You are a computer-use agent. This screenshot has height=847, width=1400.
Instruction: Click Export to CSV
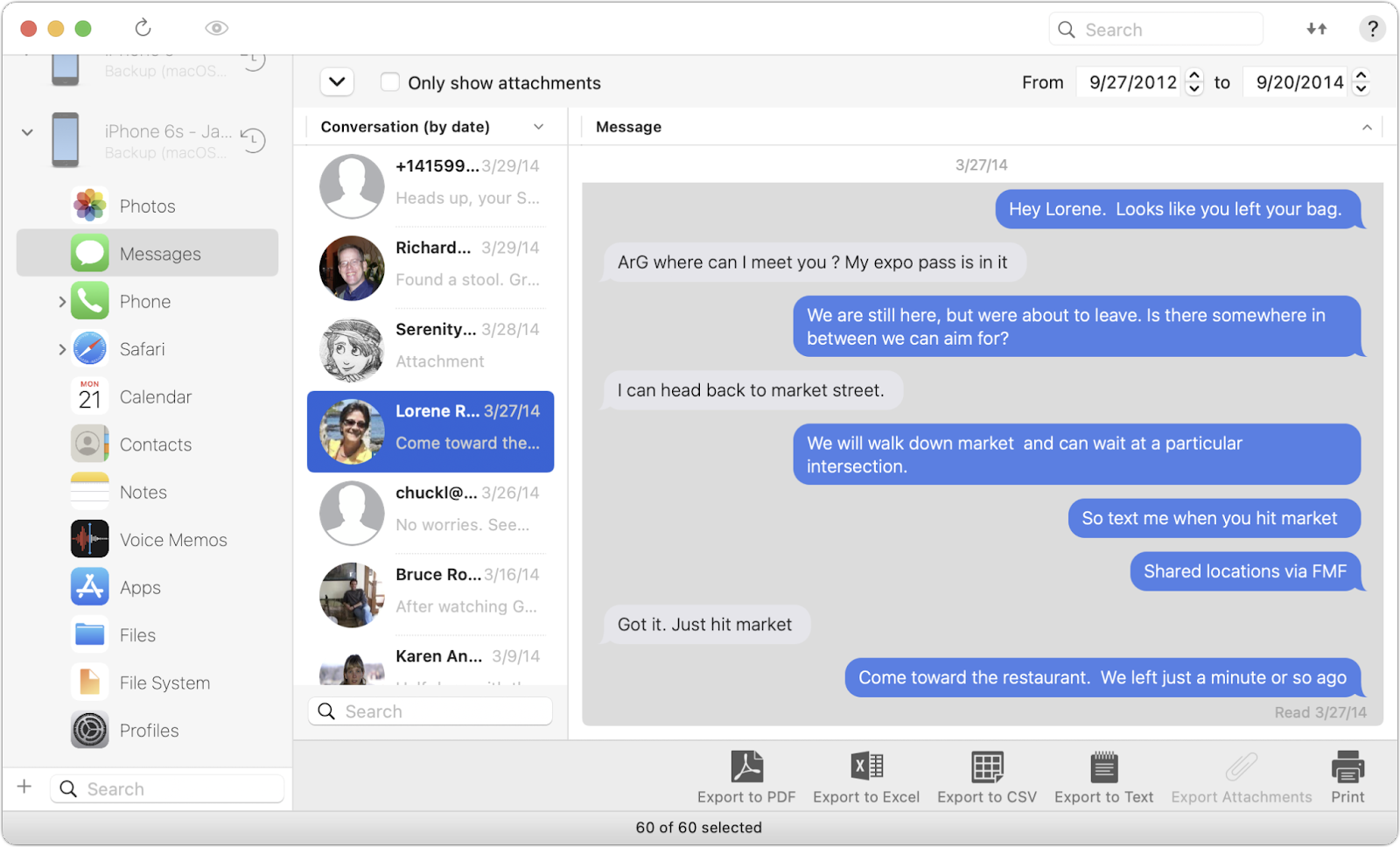[x=987, y=777]
